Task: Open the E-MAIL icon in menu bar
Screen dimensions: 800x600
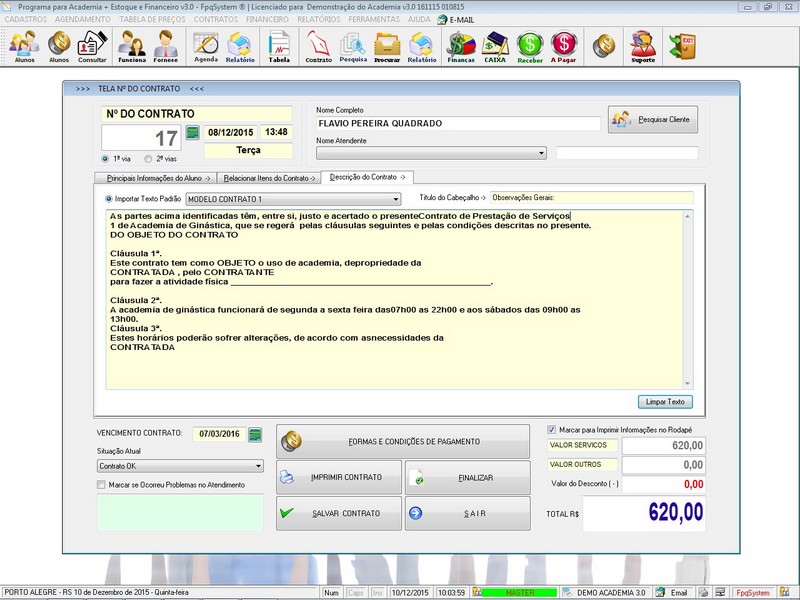Action: coord(456,19)
